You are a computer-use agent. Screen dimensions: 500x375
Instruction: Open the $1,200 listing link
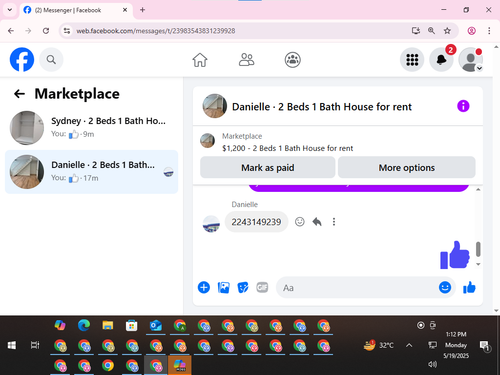click(x=287, y=148)
